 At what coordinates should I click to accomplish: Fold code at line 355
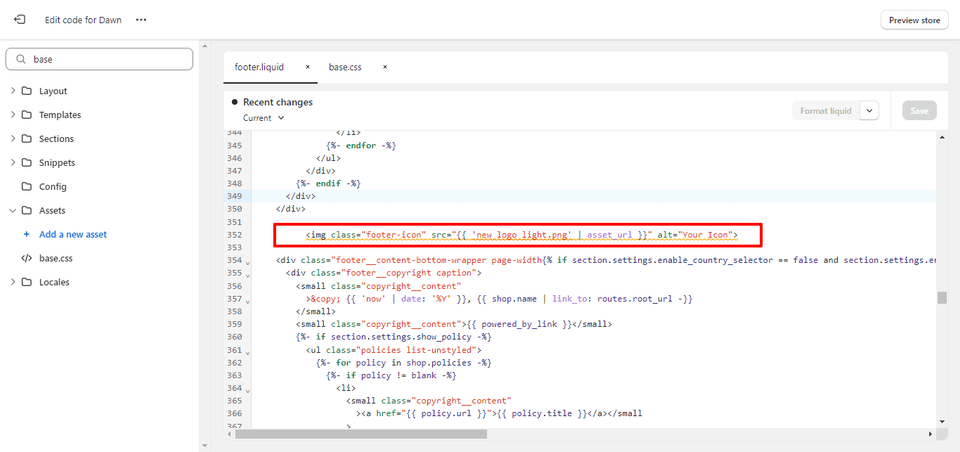[249, 274]
